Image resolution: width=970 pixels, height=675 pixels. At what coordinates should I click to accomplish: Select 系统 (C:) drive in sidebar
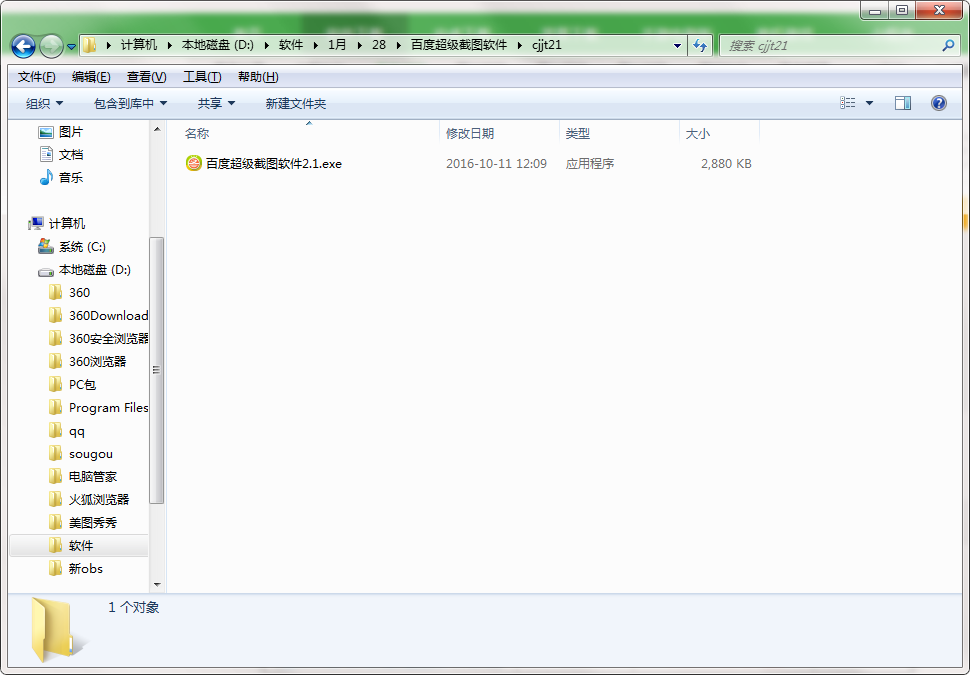point(72,246)
